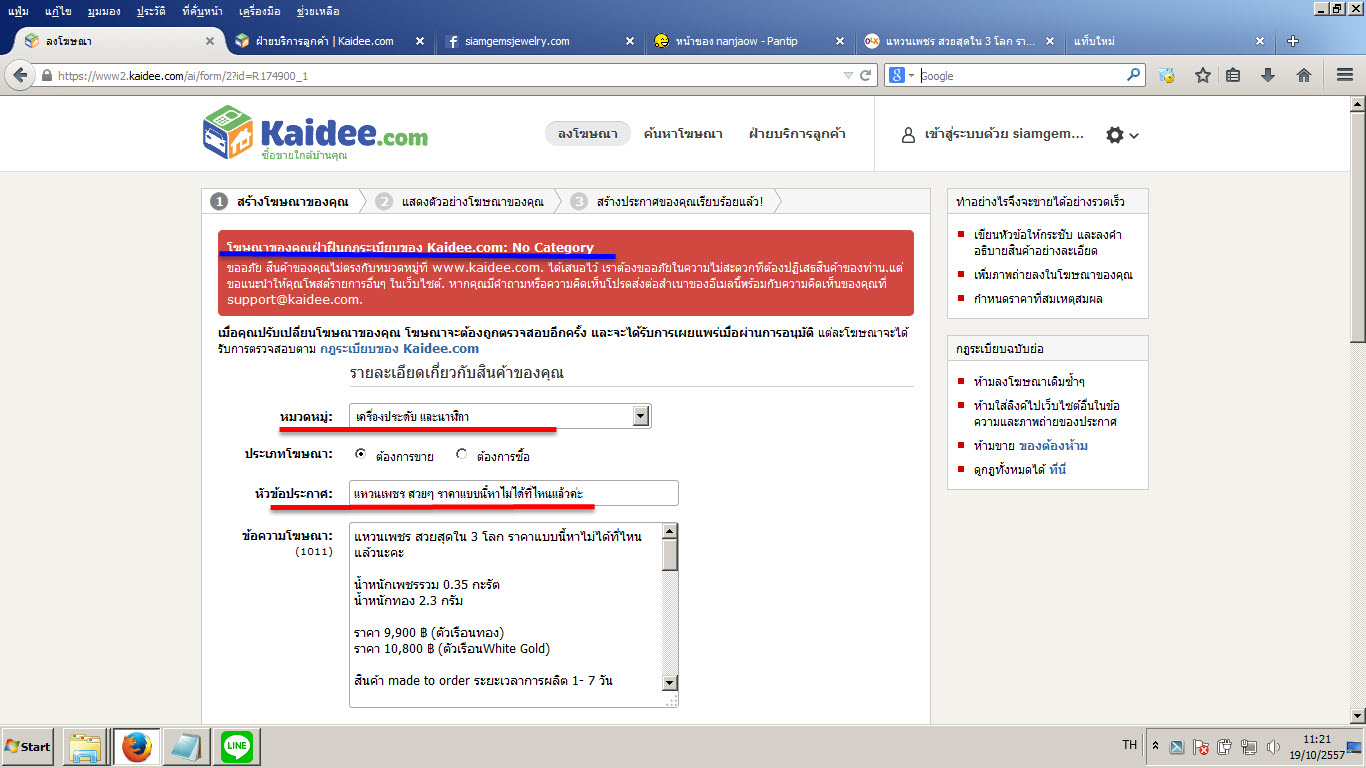Image resolution: width=1366 pixels, height=768 pixels.
Task: Click ฝ่ายบริการลูกค้า in header
Action: [797, 133]
